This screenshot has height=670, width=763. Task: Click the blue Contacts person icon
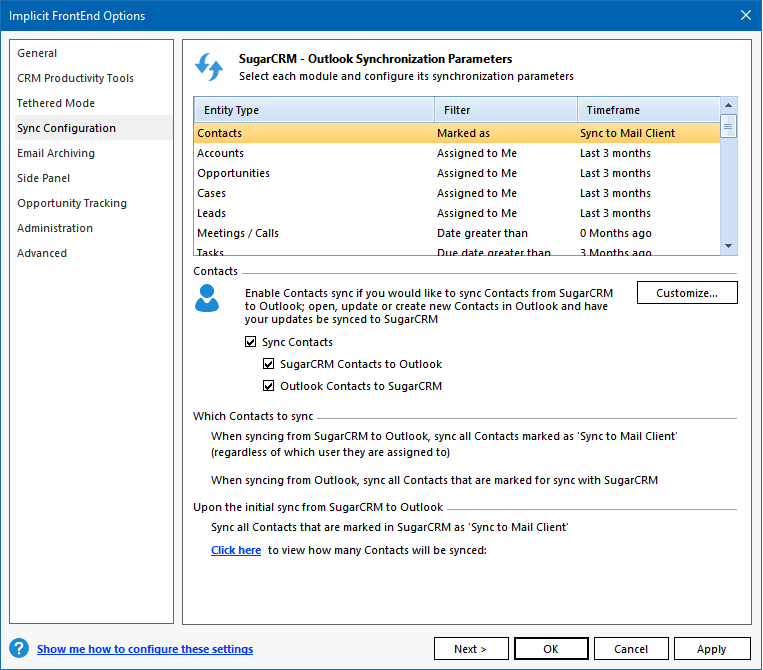[x=207, y=298]
